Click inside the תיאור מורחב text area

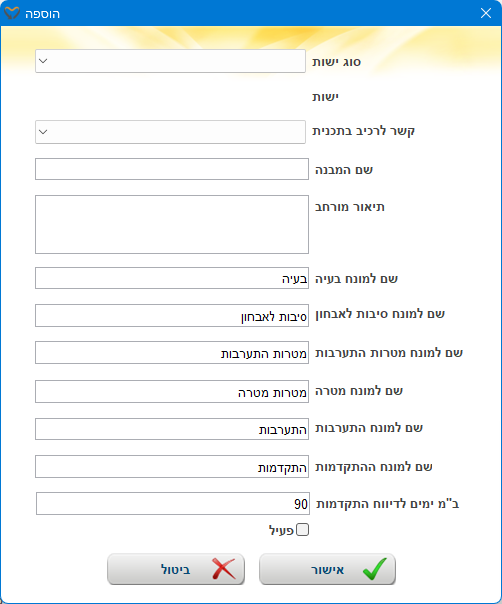[x=172, y=224]
